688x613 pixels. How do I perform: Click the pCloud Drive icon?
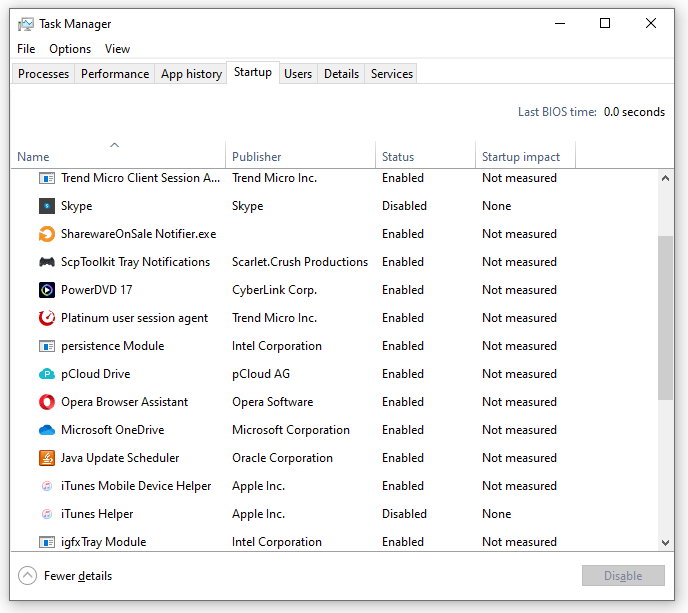46,374
